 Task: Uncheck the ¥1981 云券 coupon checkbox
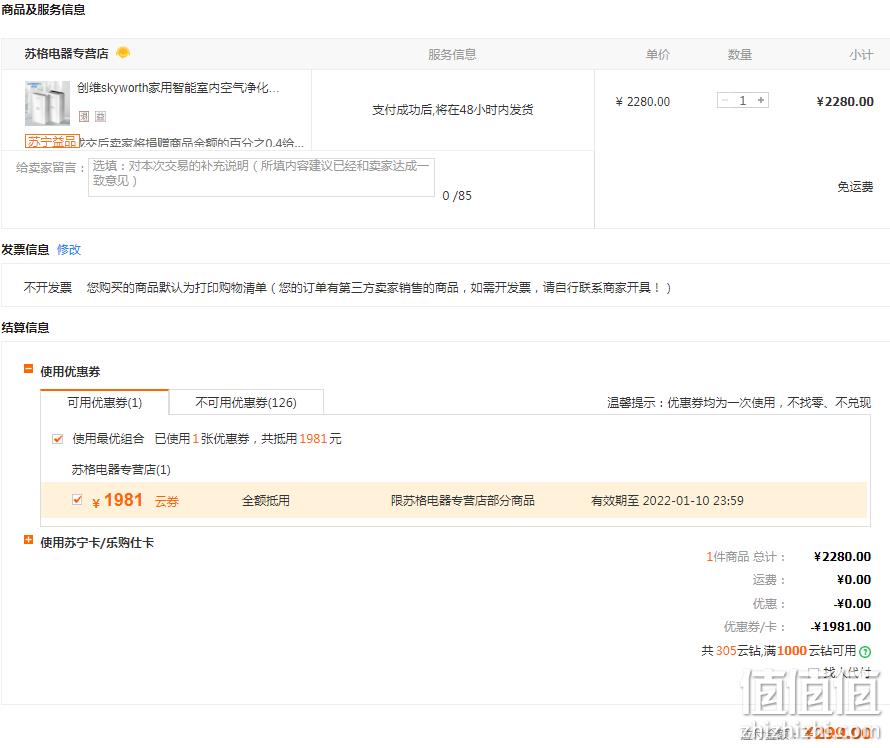coord(77,499)
